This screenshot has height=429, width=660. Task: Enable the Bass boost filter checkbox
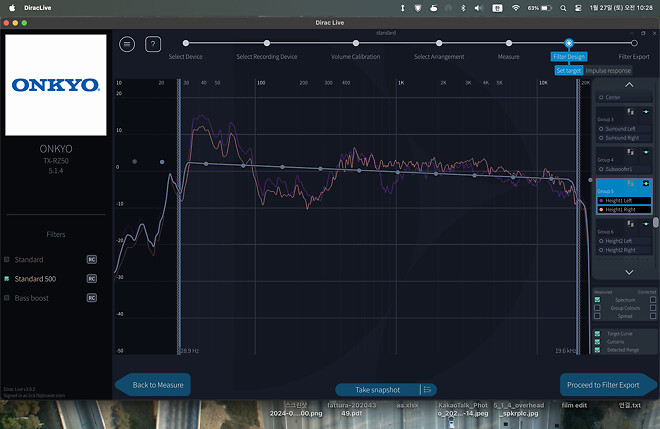coord(7,298)
